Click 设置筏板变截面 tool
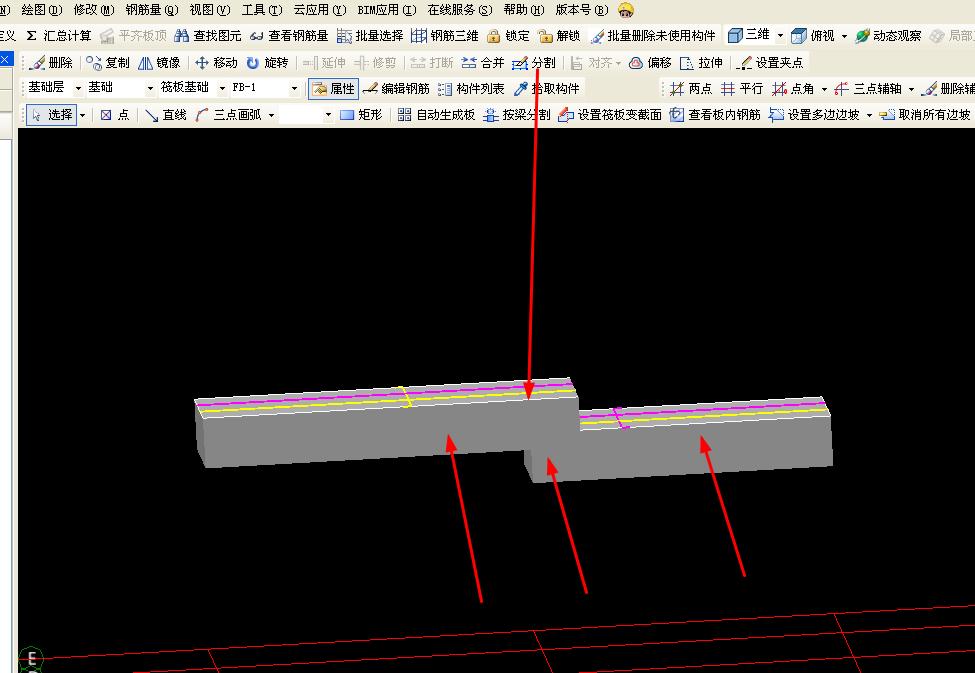 [610, 115]
